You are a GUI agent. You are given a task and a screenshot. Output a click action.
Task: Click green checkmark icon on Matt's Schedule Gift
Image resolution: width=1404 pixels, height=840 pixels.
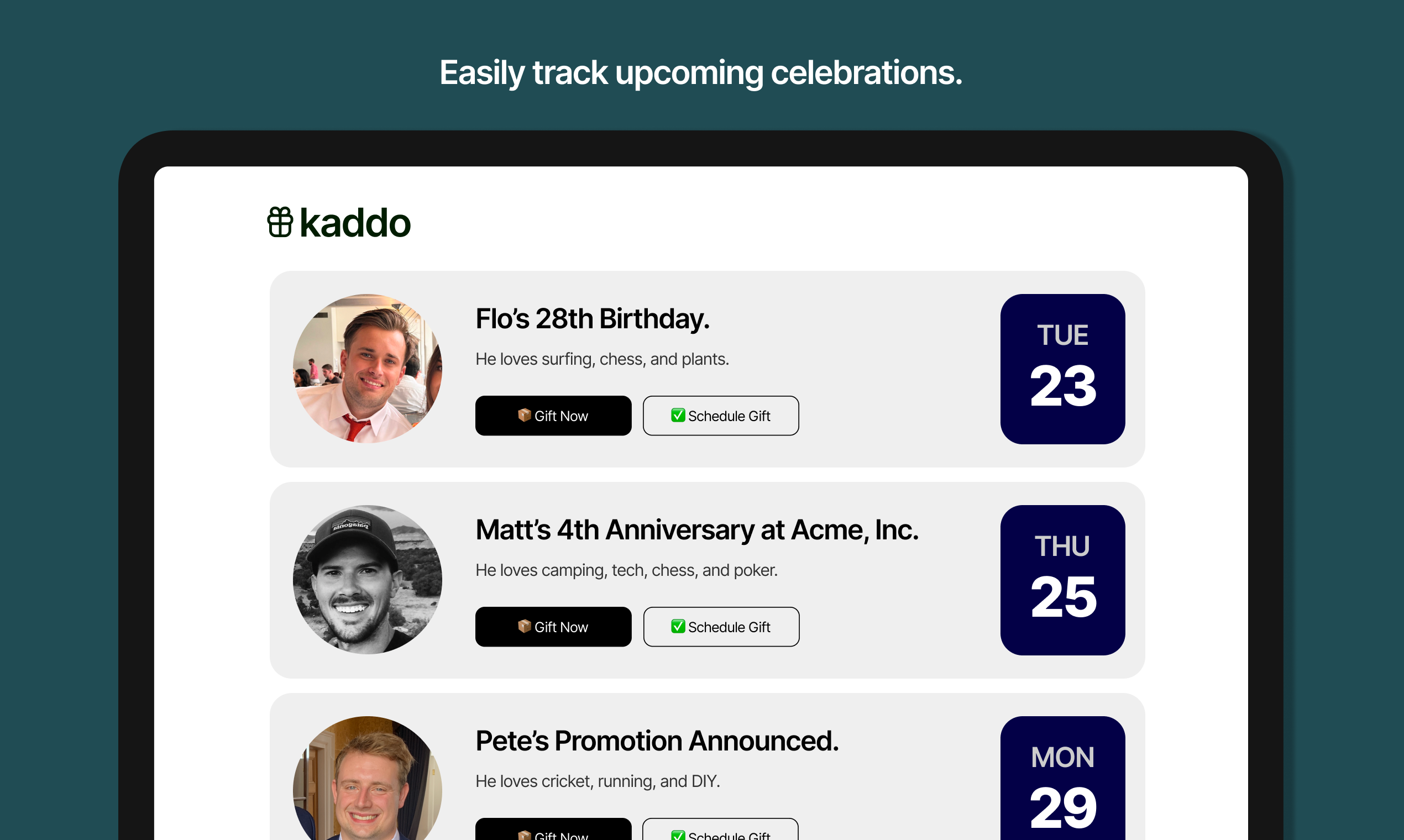(x=678, y=626)
